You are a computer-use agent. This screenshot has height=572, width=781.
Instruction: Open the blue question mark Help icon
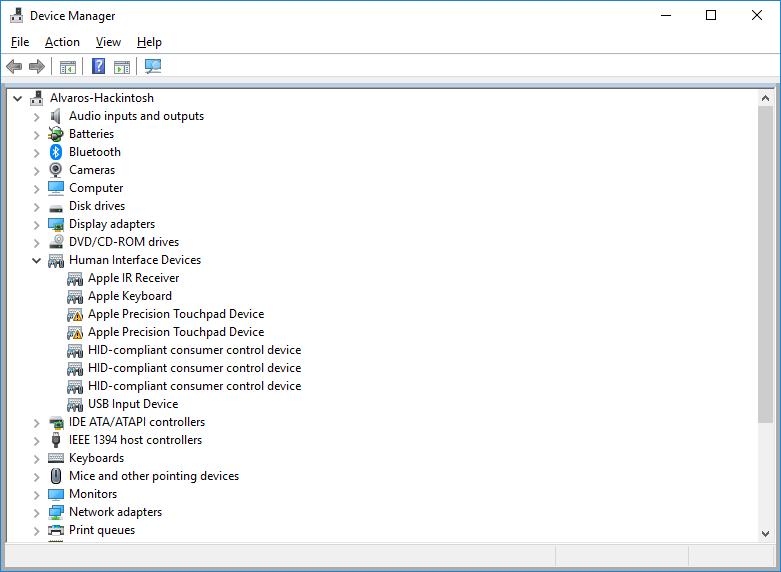(99, 66)
